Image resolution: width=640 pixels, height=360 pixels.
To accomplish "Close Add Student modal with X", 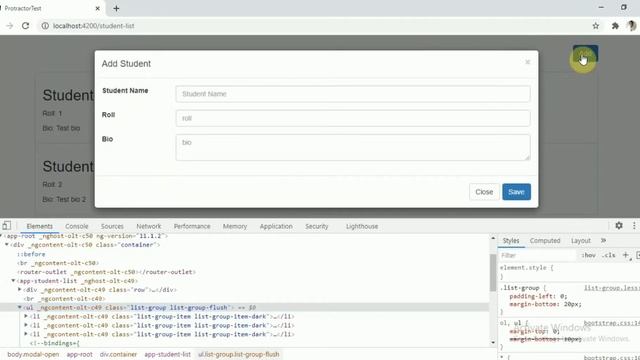I will [x=527, y=62].
